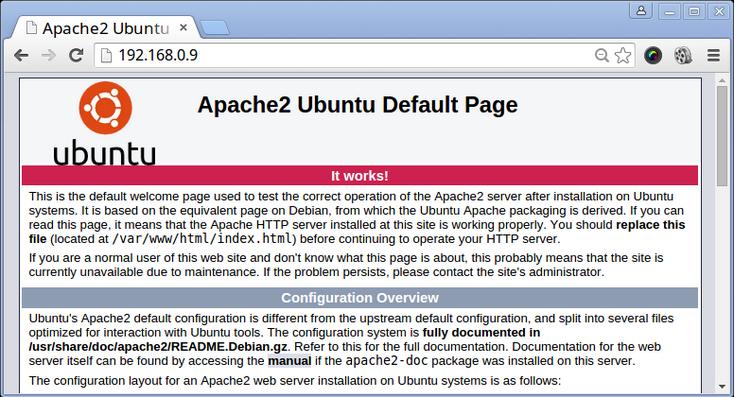Click the zoom magnifier icon in address bar
This screenshot has width=735, height=397.
point(601,55)
